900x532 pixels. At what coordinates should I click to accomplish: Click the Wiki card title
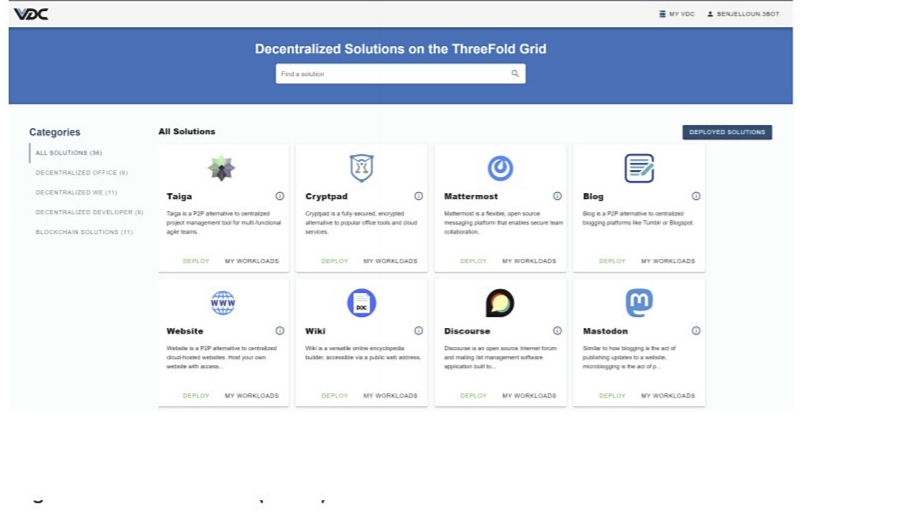(x=315, y=331)
